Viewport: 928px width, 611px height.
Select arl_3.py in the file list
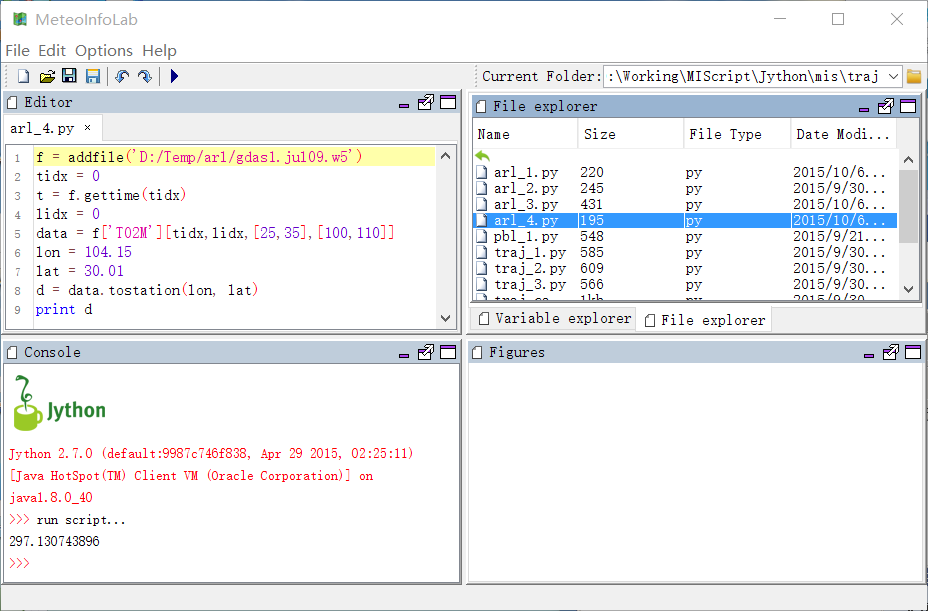685,204
